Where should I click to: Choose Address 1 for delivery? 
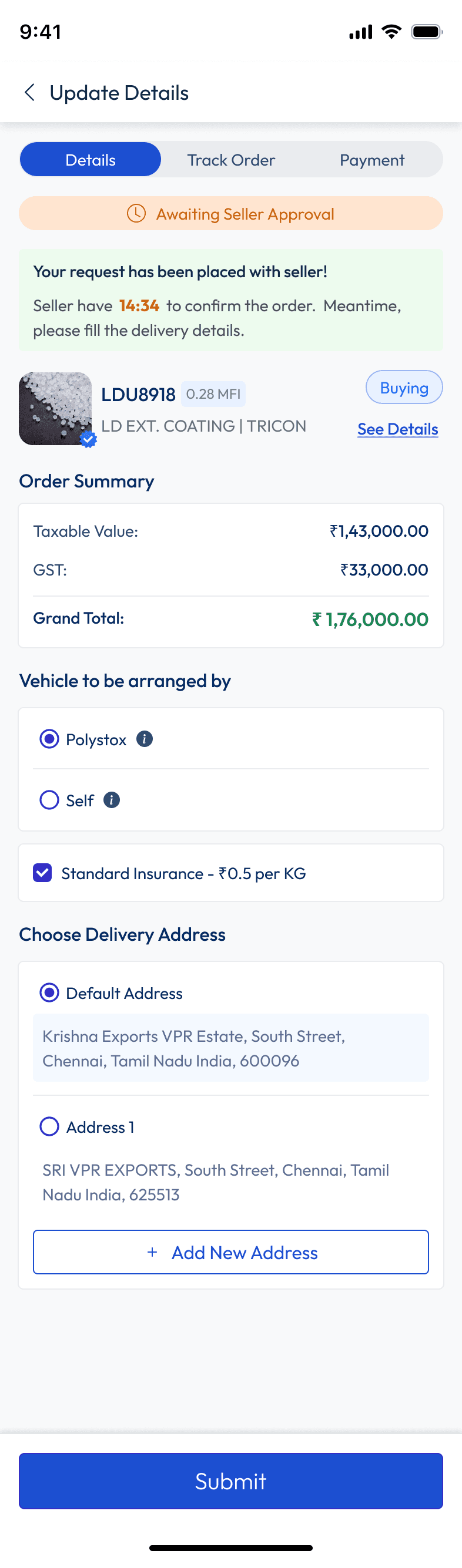(49, 1126)
